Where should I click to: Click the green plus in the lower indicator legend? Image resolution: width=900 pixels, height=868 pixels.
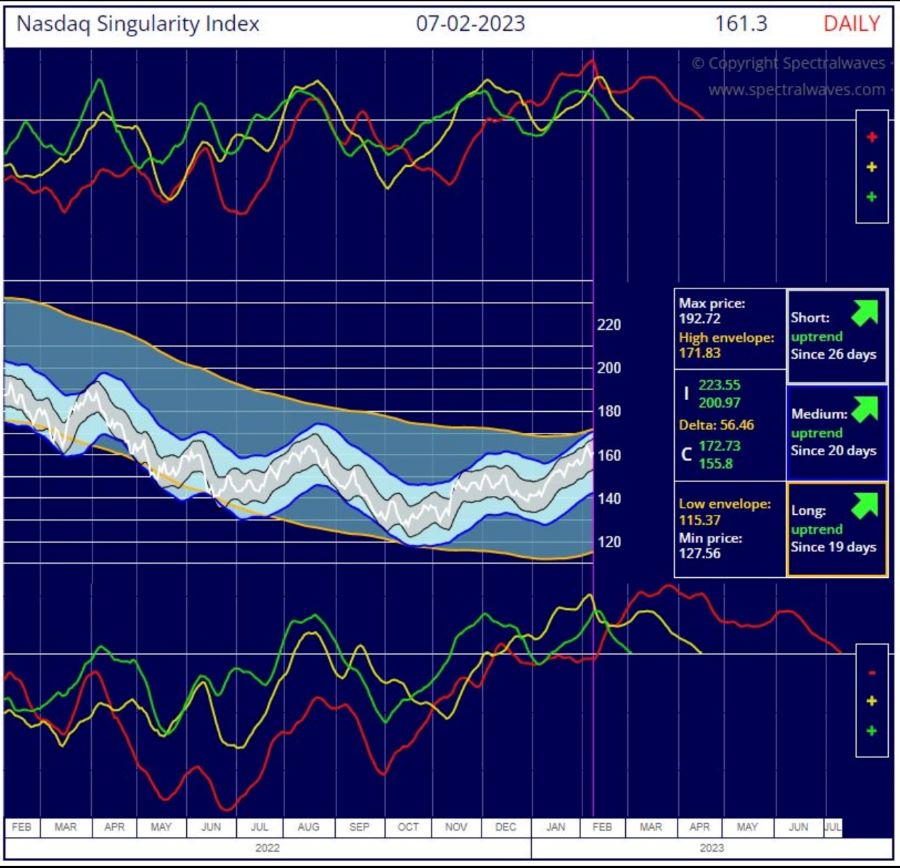(x=871, y=731)
